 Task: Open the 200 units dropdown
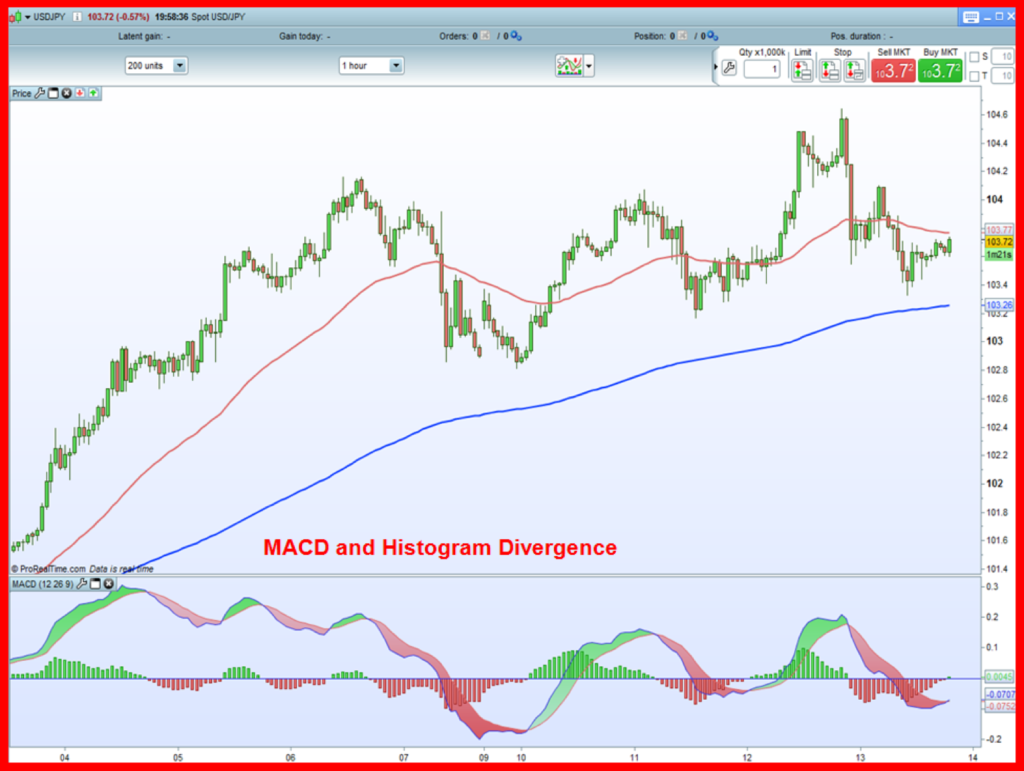(x=178, y=65)
